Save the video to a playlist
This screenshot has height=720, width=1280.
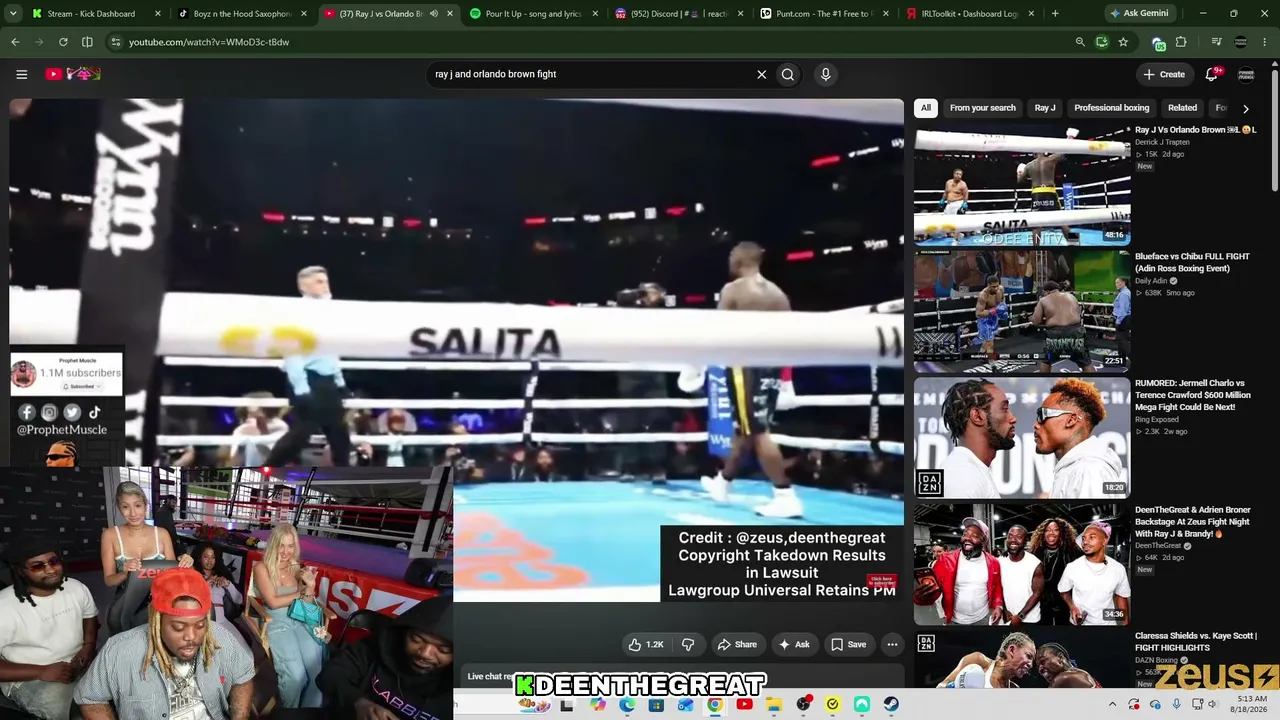849,645
